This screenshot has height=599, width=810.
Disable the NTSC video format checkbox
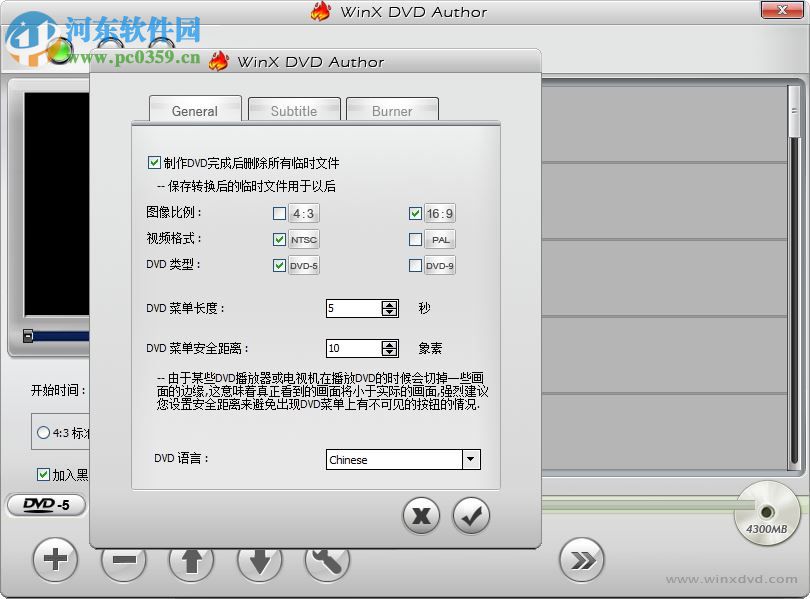[x=280, y=239]
